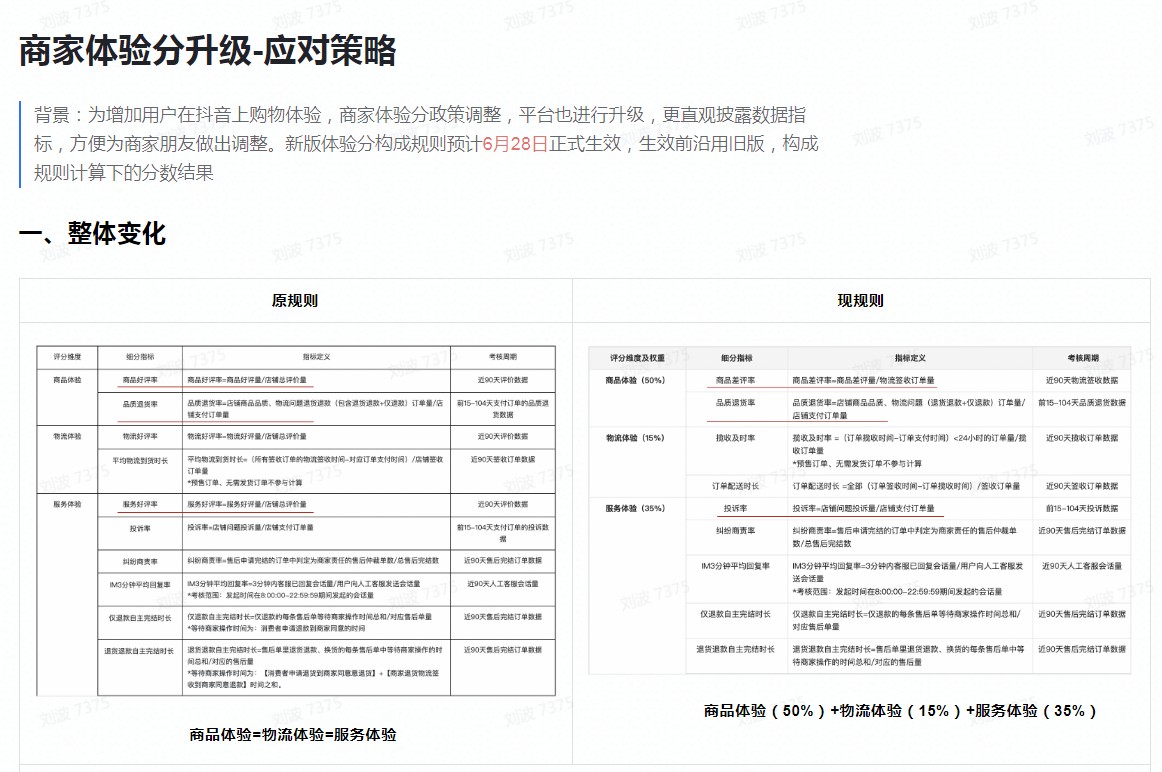Viewport: 1162px width, 772px height.
Task: Click the definition 商品好评率=商品好评量/店铺总评价量
Action: [247, 380]
